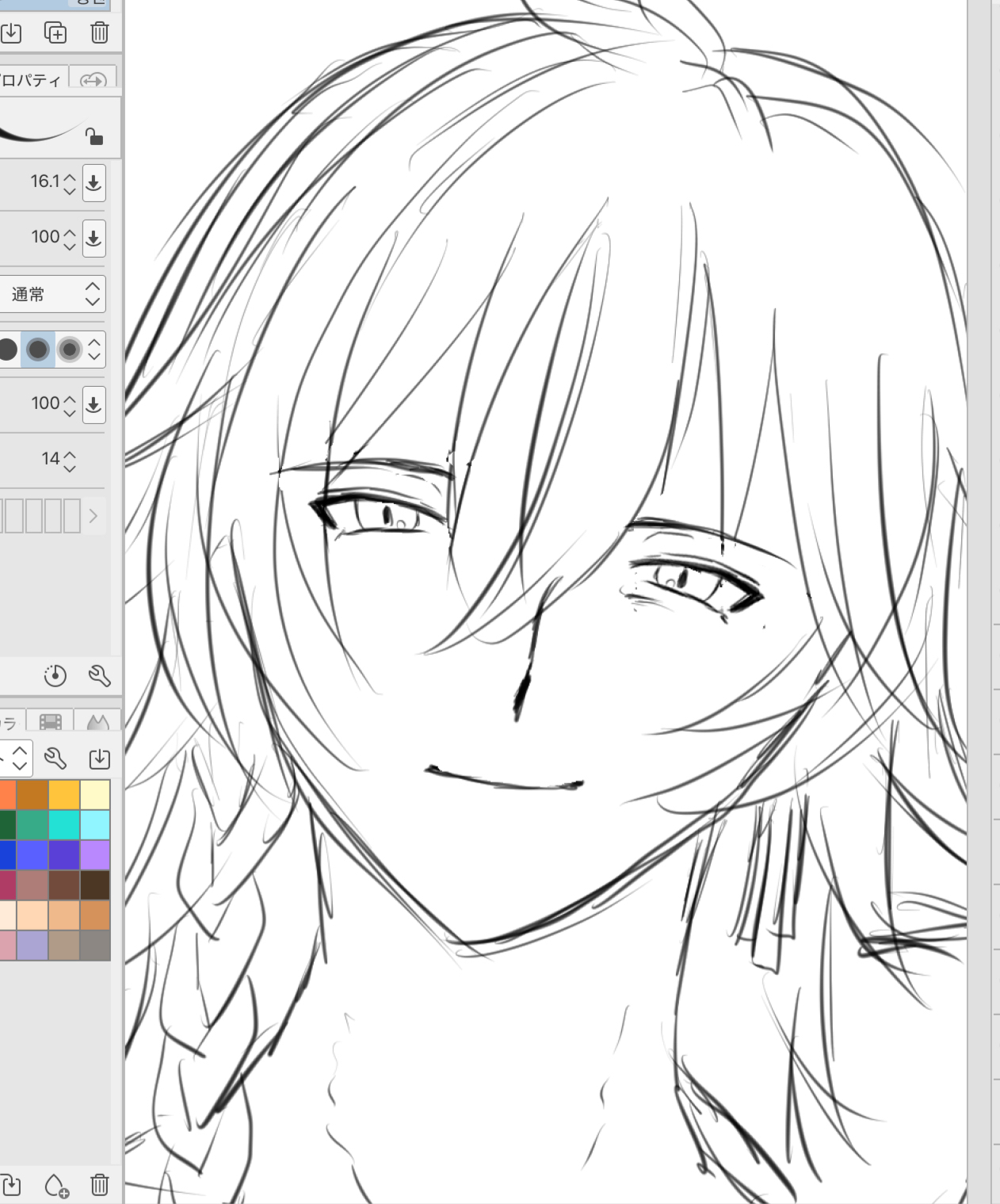Reset tool properties to initial settings icon
The image size is (1000, 1204).
click(55, 675)
